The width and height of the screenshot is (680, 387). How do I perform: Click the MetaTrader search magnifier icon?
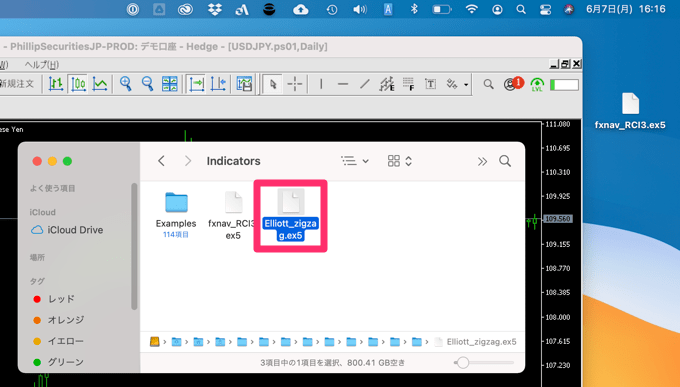[x=488, y=84]
